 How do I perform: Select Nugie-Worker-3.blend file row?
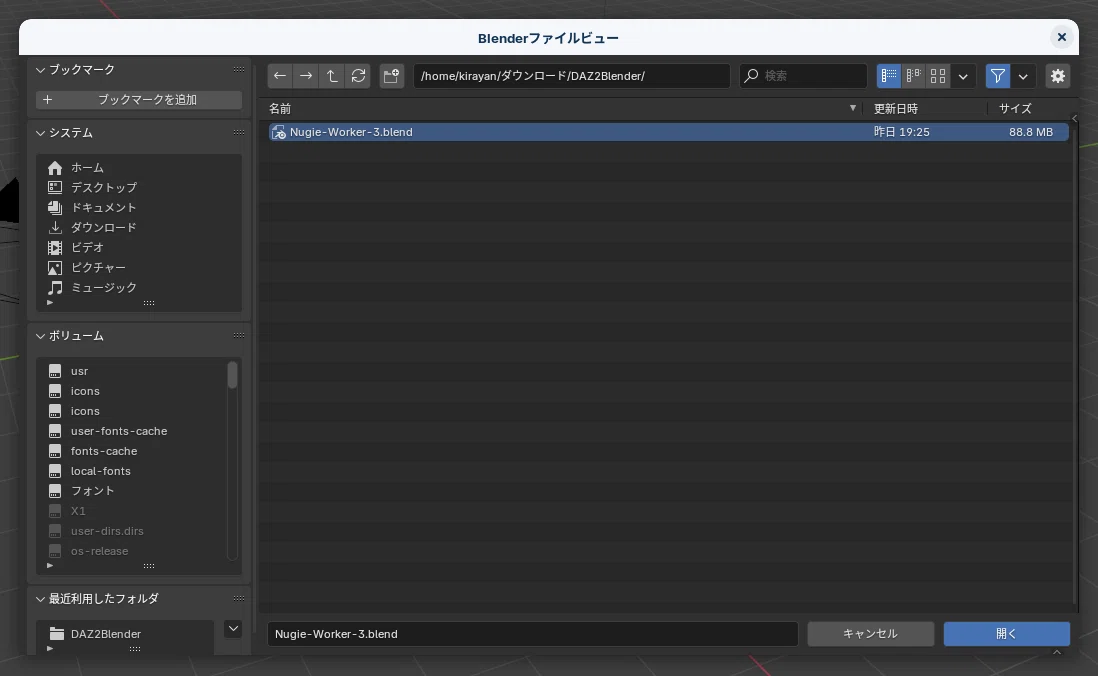tap(669, 132)
